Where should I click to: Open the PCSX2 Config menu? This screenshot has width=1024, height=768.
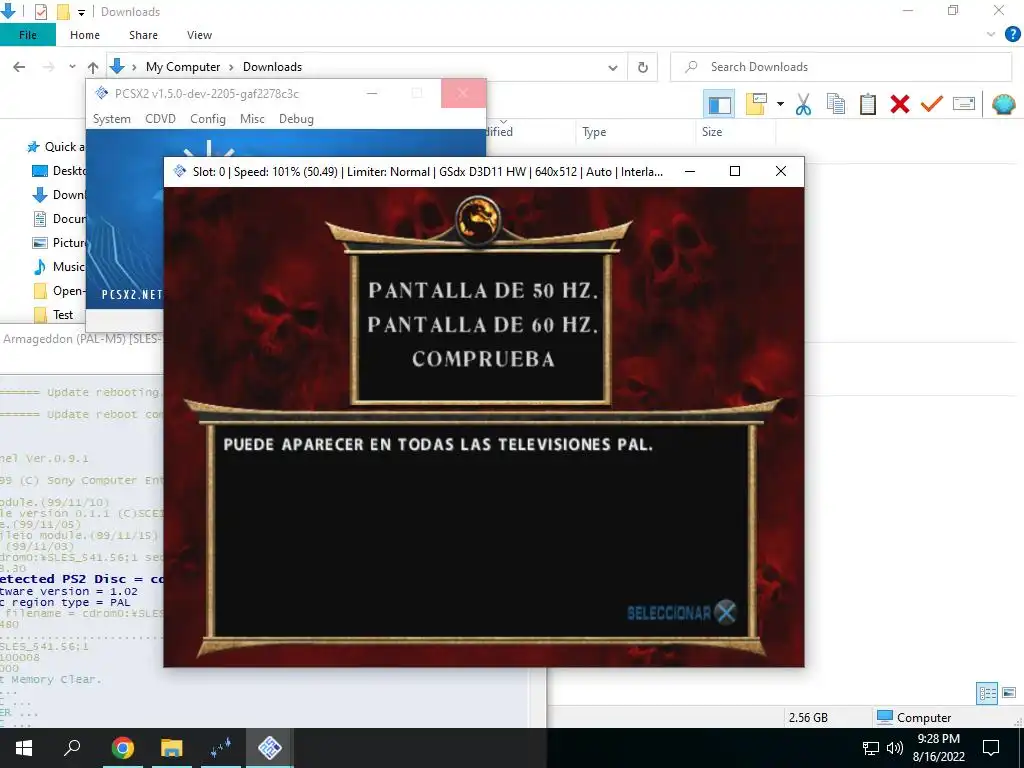pos(208,119)
